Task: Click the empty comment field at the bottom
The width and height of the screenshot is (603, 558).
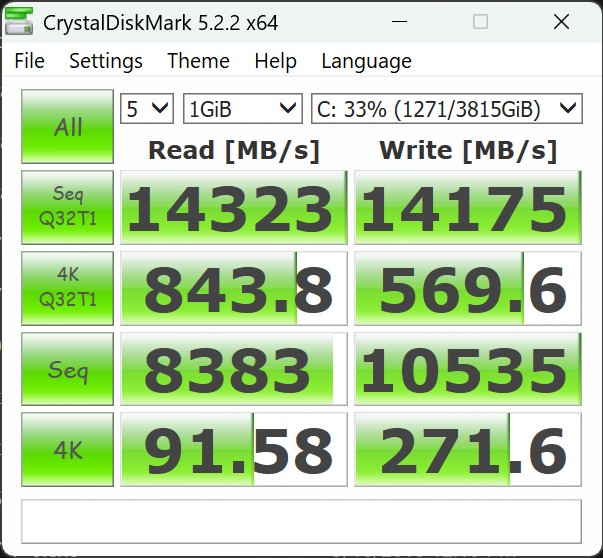Action: pyautogui.click(x=302, y=521)
